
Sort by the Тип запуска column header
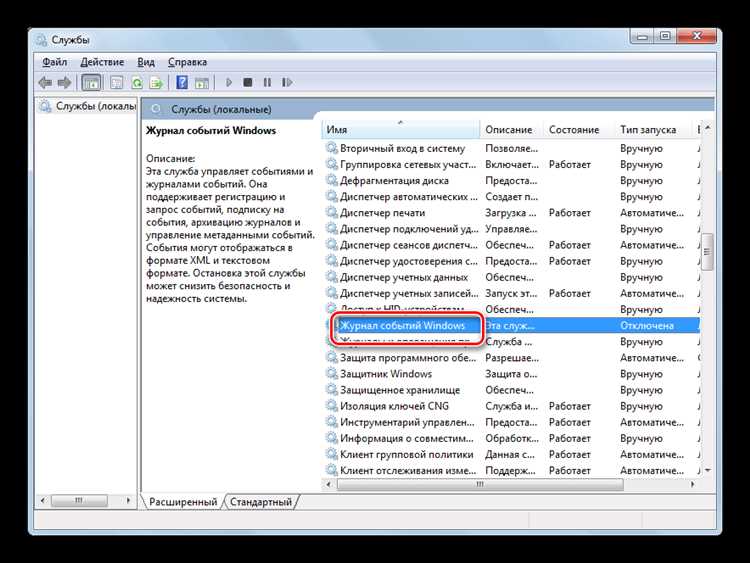pyautogui.click(x=653, y=130)
